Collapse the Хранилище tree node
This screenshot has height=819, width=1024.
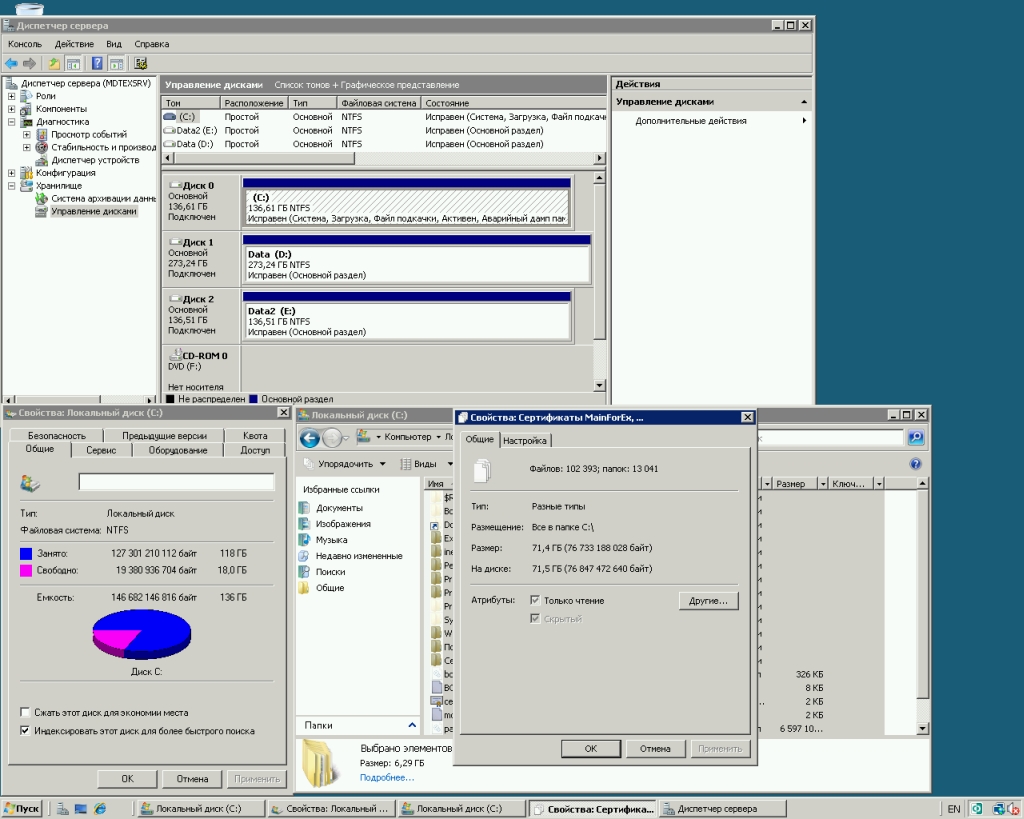coord(11,185)
